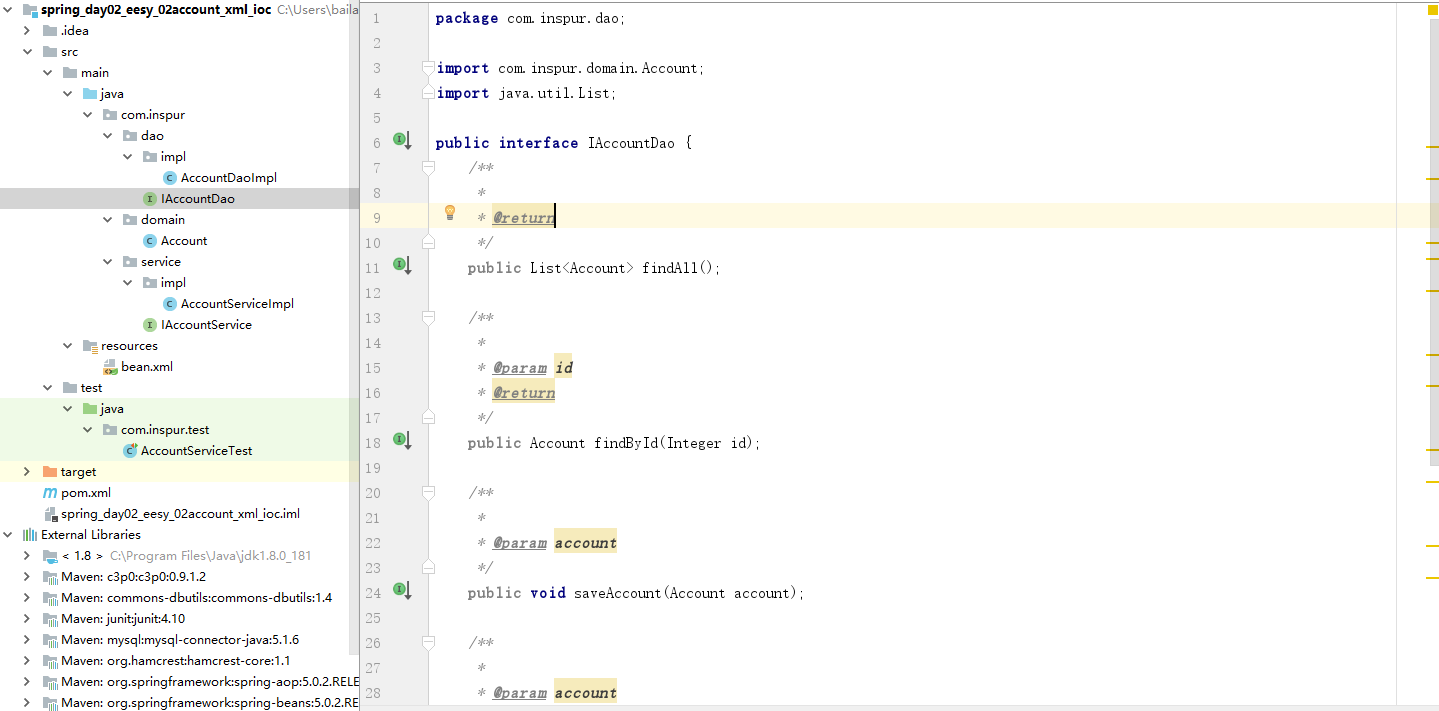
Task: Click the test java source root folder icon
Action: point(90,409)
